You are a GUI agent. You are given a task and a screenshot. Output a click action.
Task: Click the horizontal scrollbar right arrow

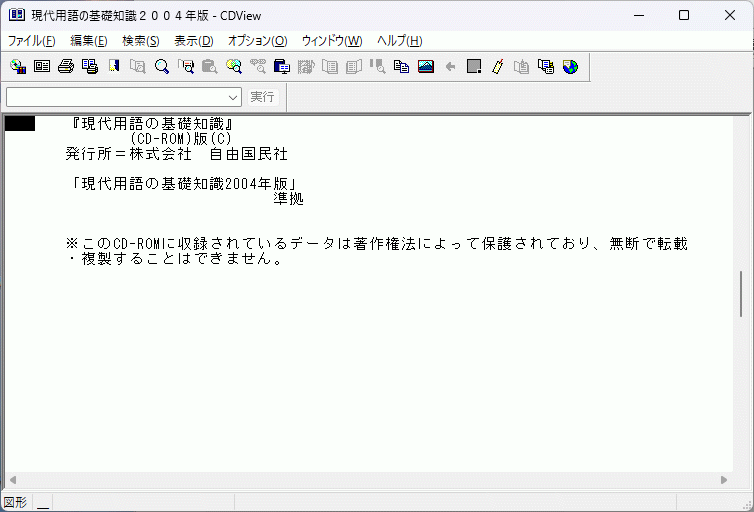(724, 480)
